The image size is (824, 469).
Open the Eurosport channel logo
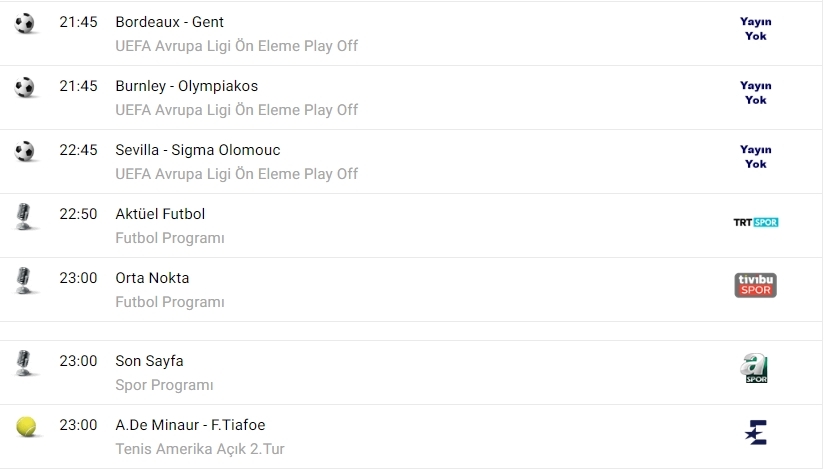tap(756, 432)
